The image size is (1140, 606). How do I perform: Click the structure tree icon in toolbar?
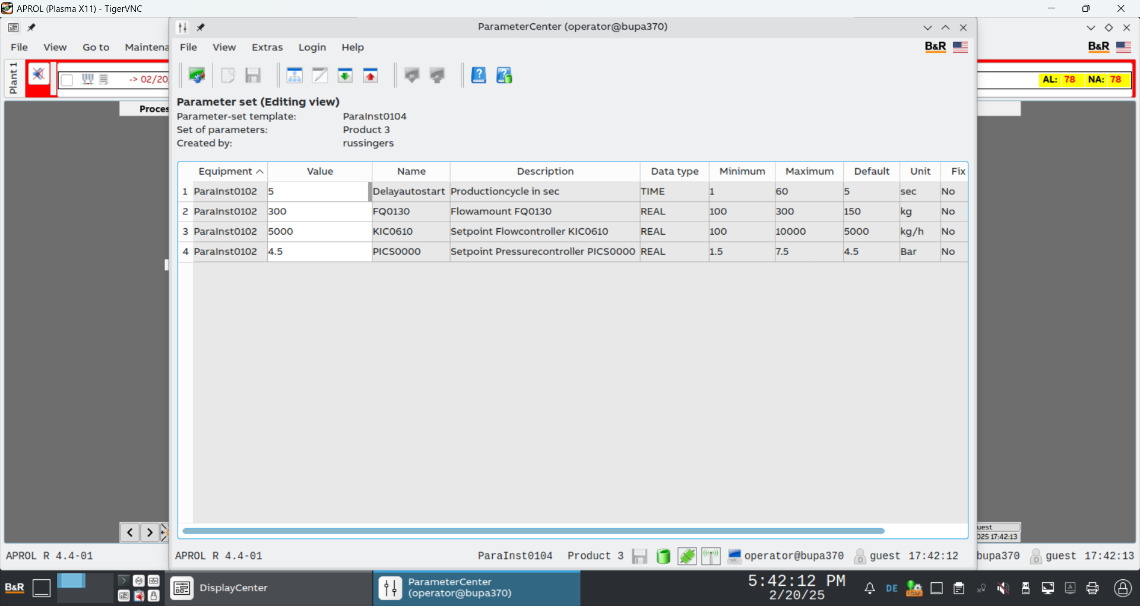coord(295,75)
